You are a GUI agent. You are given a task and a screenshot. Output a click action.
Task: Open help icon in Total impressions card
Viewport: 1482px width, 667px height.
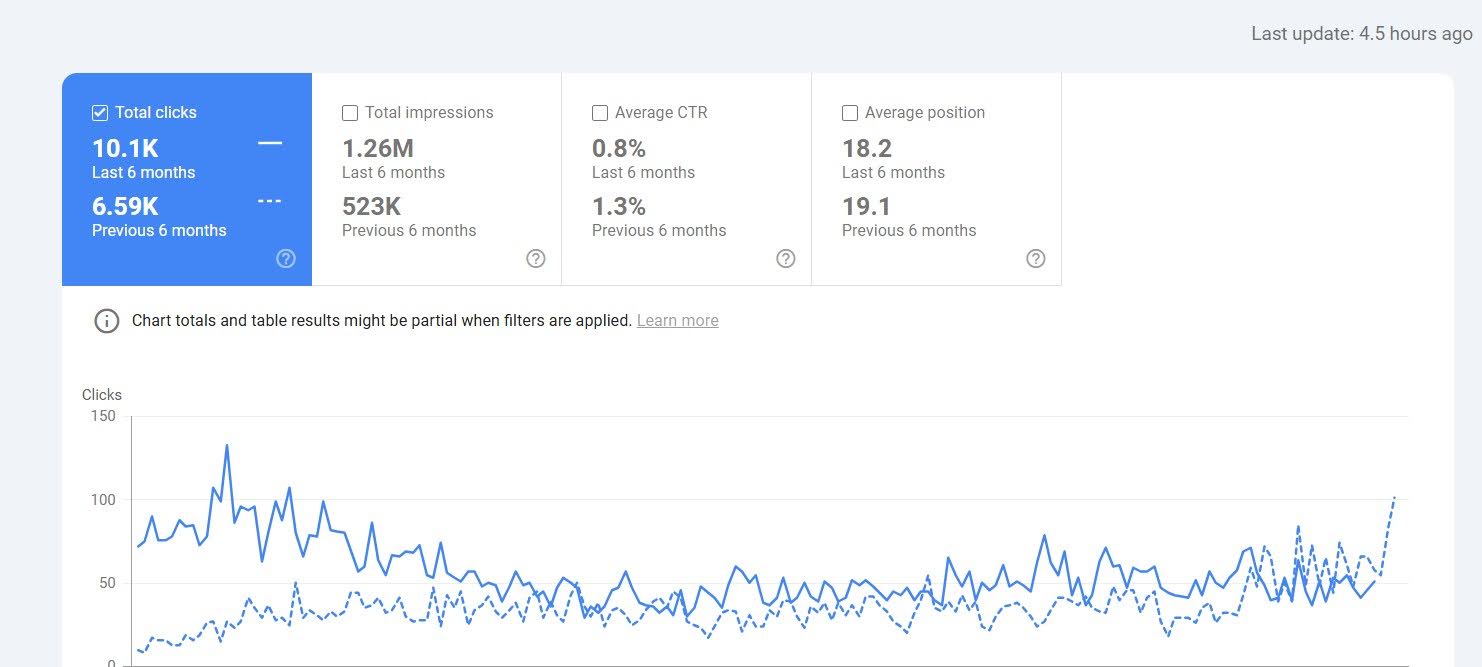536,259
